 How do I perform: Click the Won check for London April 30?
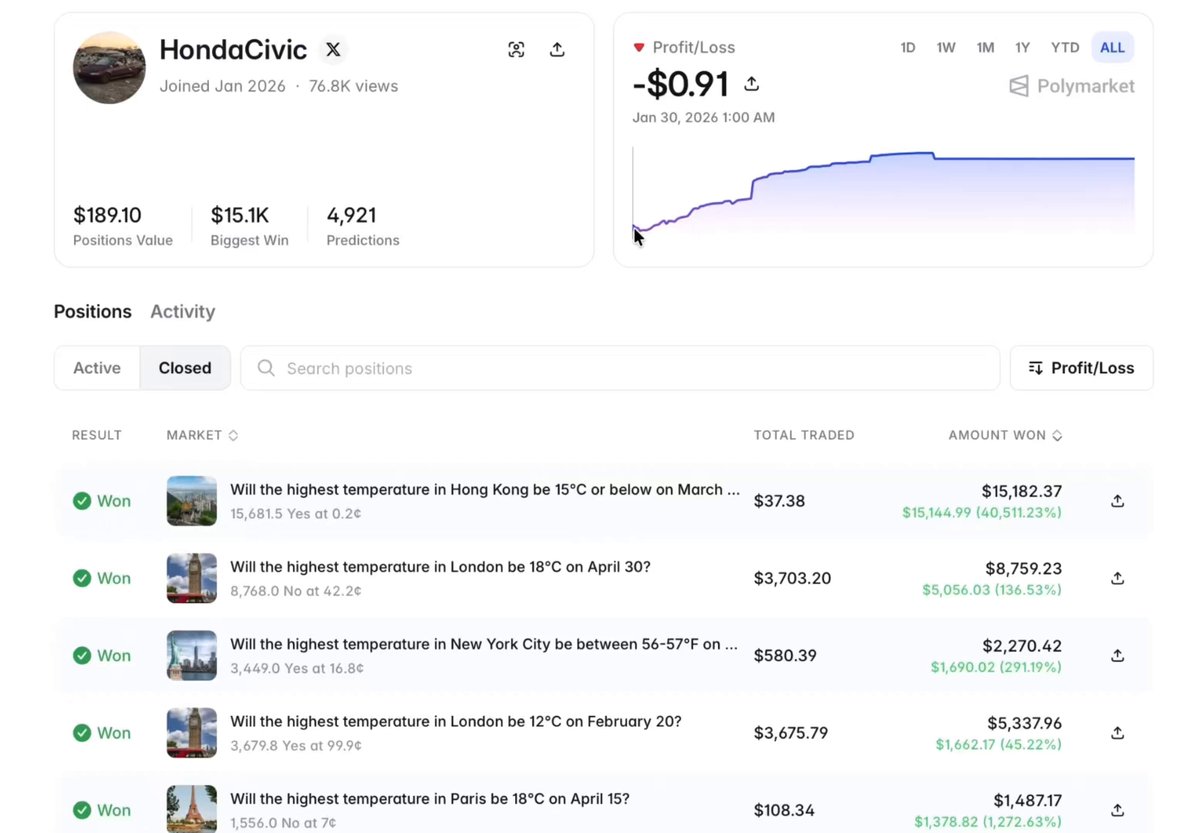(x=82, y=578)
